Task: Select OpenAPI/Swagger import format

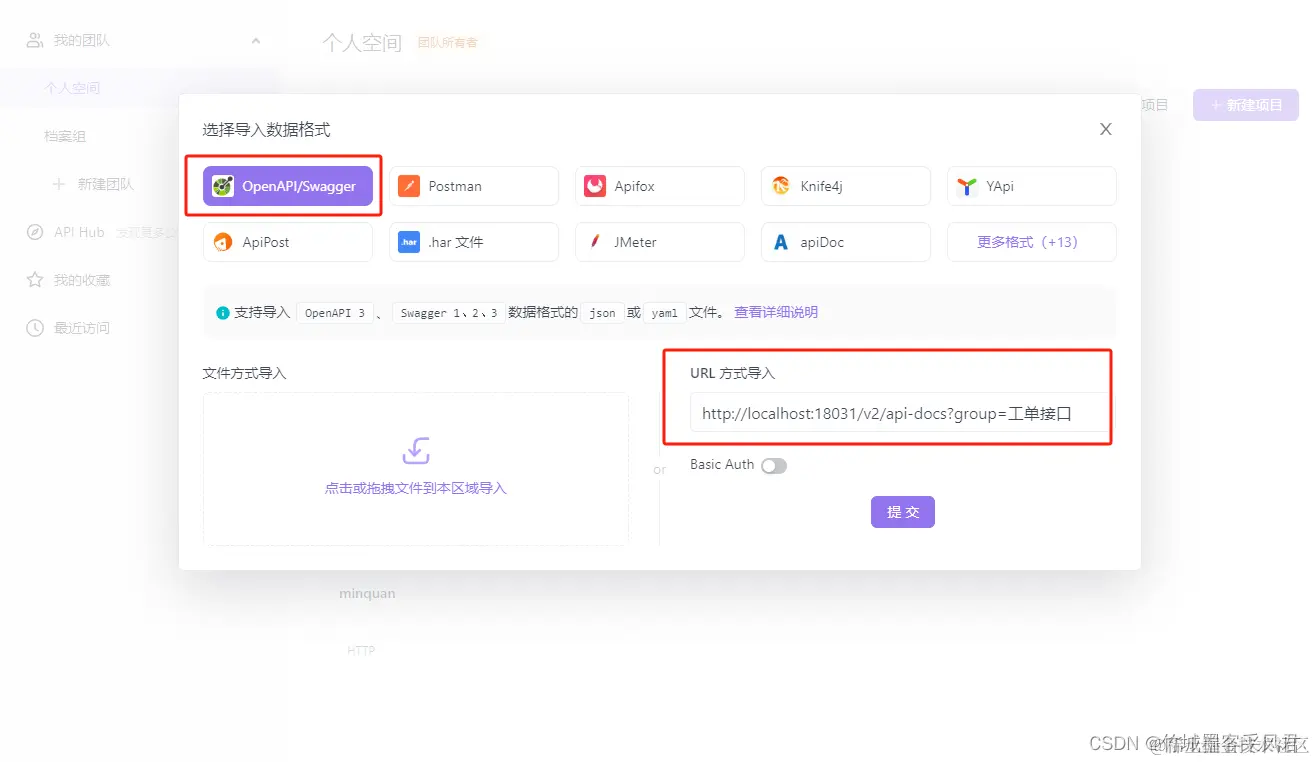Action: tap(288, 186)
